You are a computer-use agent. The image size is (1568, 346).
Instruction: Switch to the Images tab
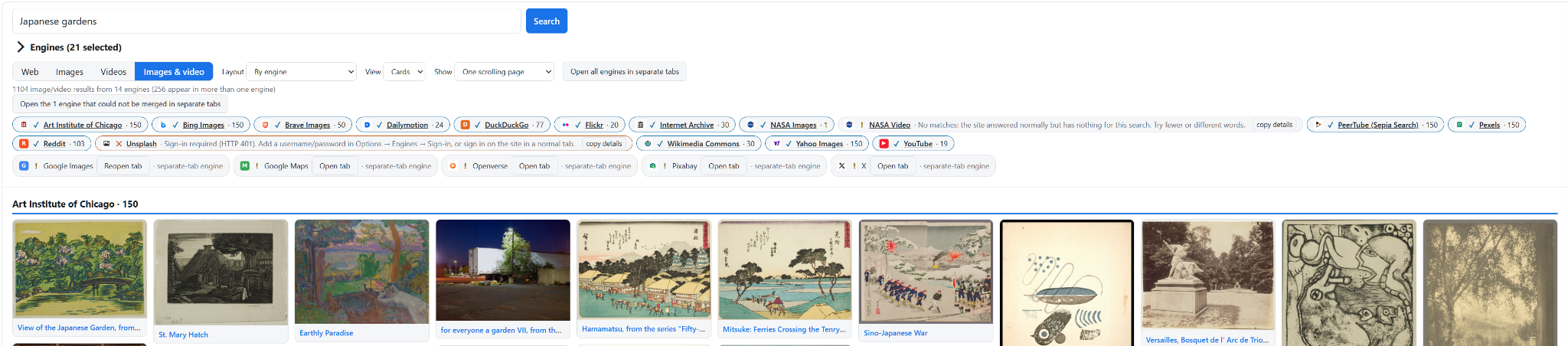[x=70, y=71]
